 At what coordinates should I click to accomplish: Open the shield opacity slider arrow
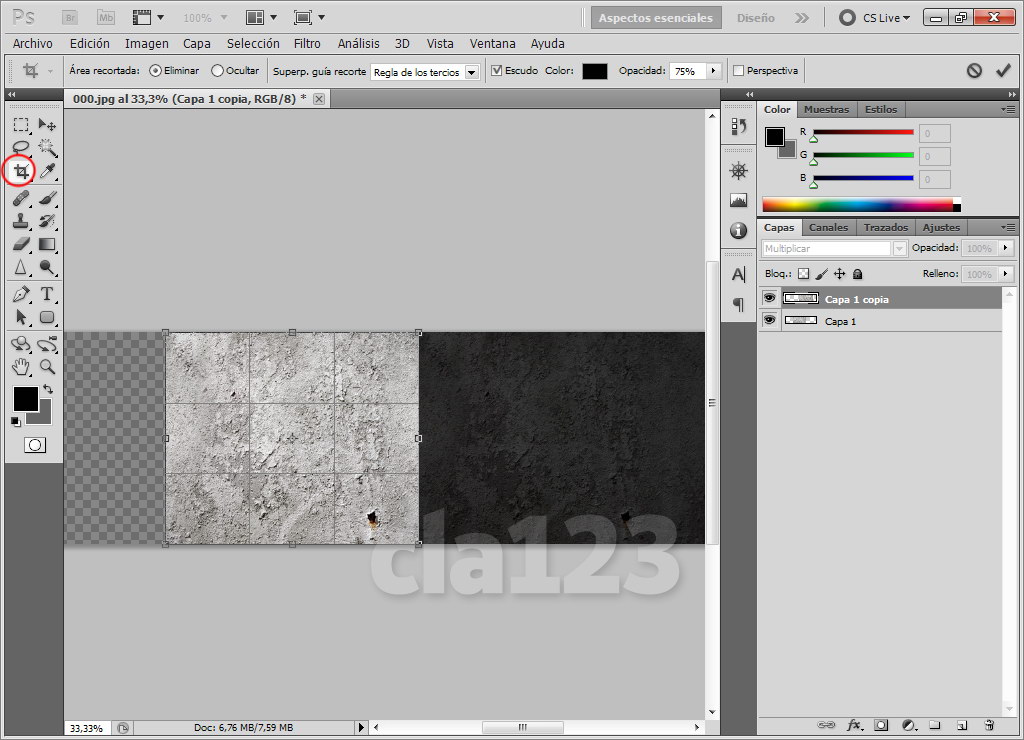pyautogui.click(x=713, y=71)
